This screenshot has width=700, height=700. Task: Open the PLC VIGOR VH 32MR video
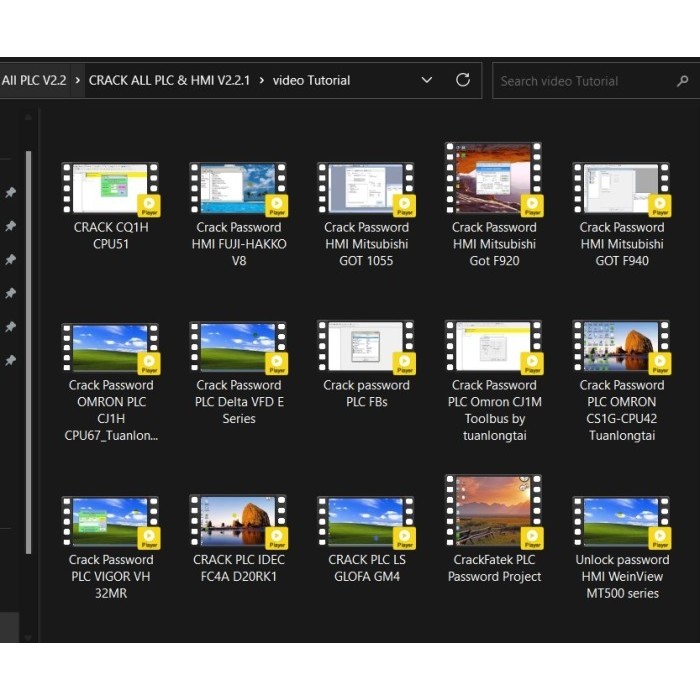(x=110, y=521)
